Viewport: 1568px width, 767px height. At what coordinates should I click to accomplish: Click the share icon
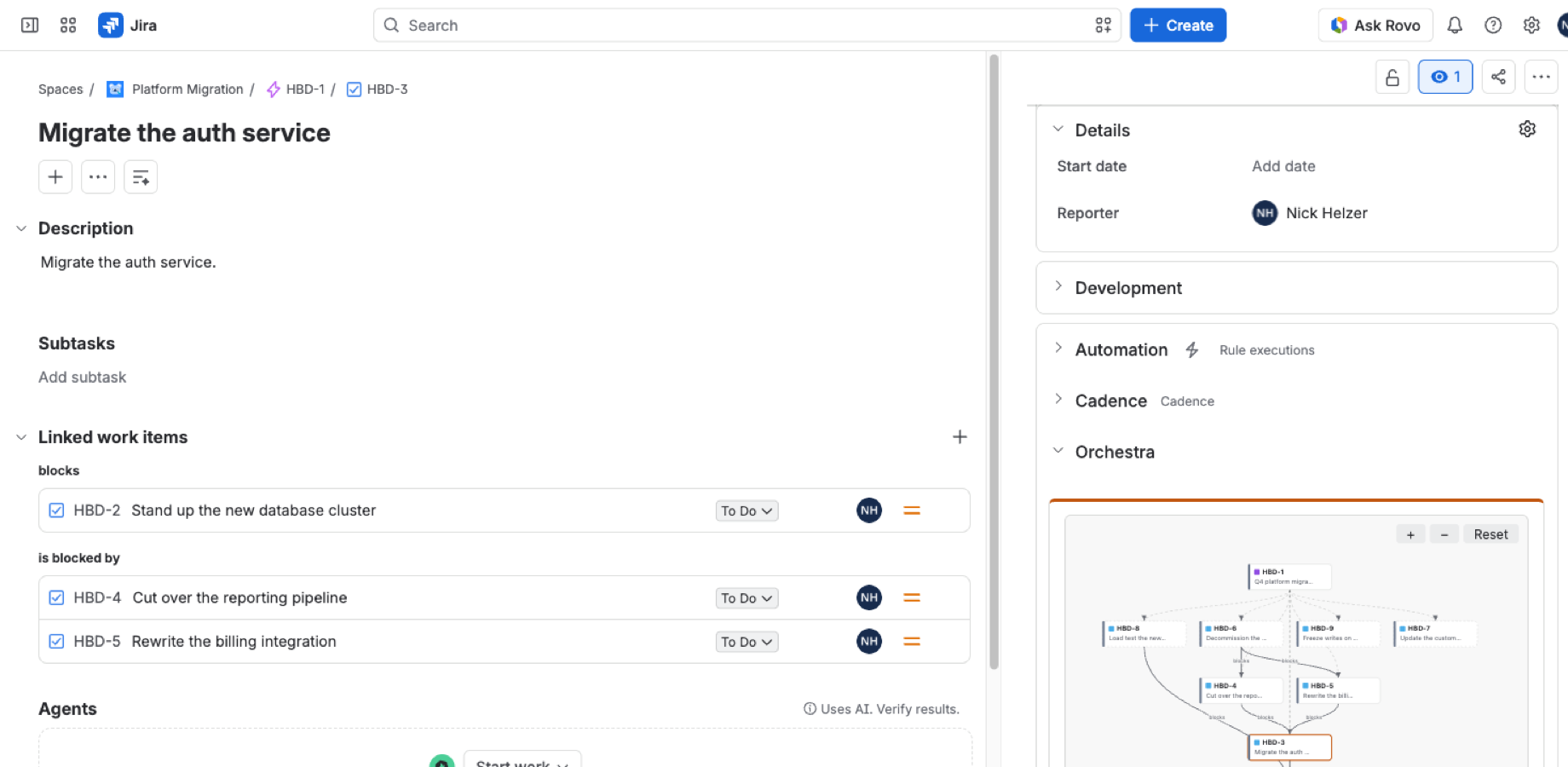[x=1498, y=77]
